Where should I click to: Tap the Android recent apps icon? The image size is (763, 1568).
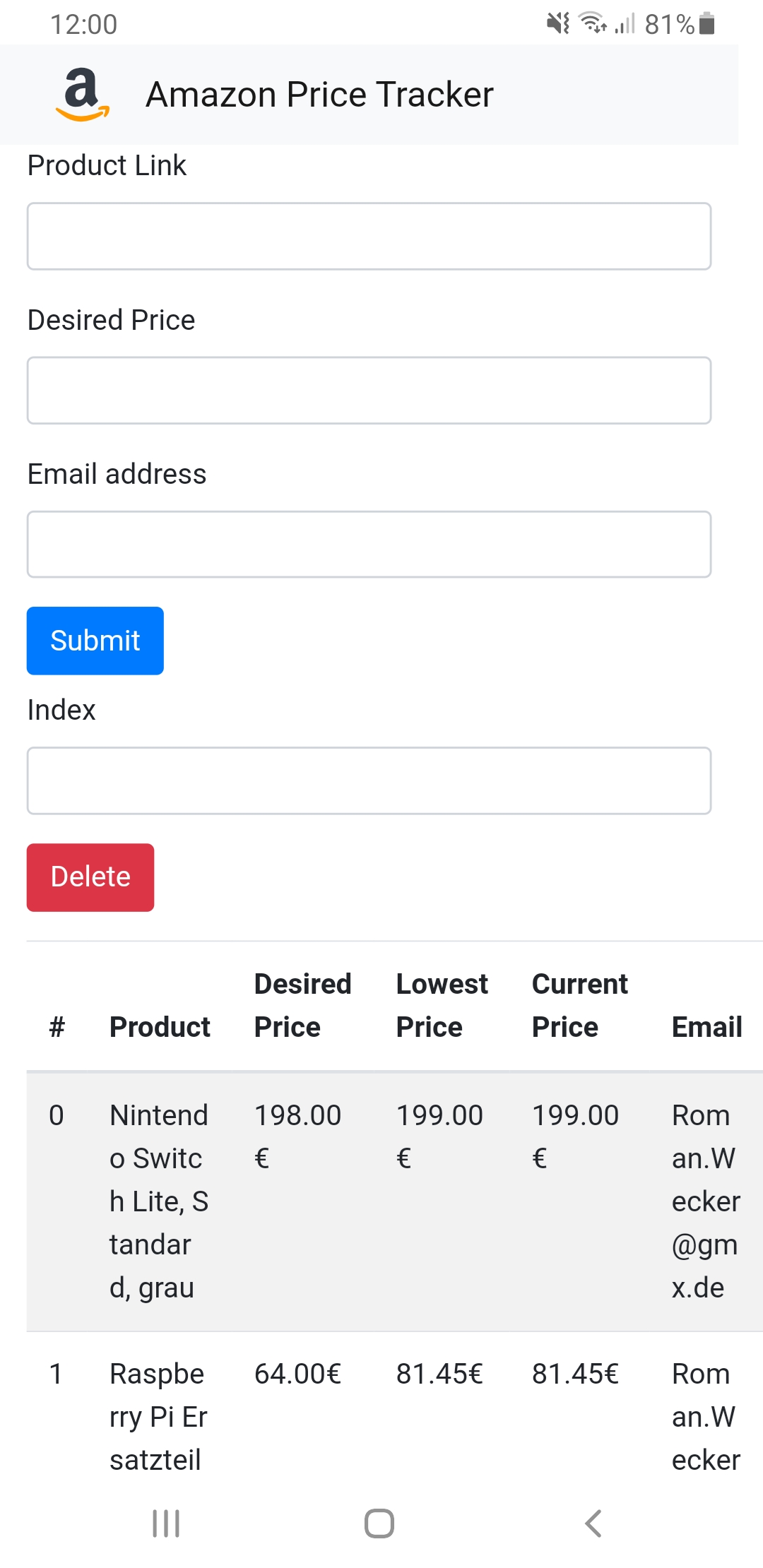click(x=166, y=1524)
